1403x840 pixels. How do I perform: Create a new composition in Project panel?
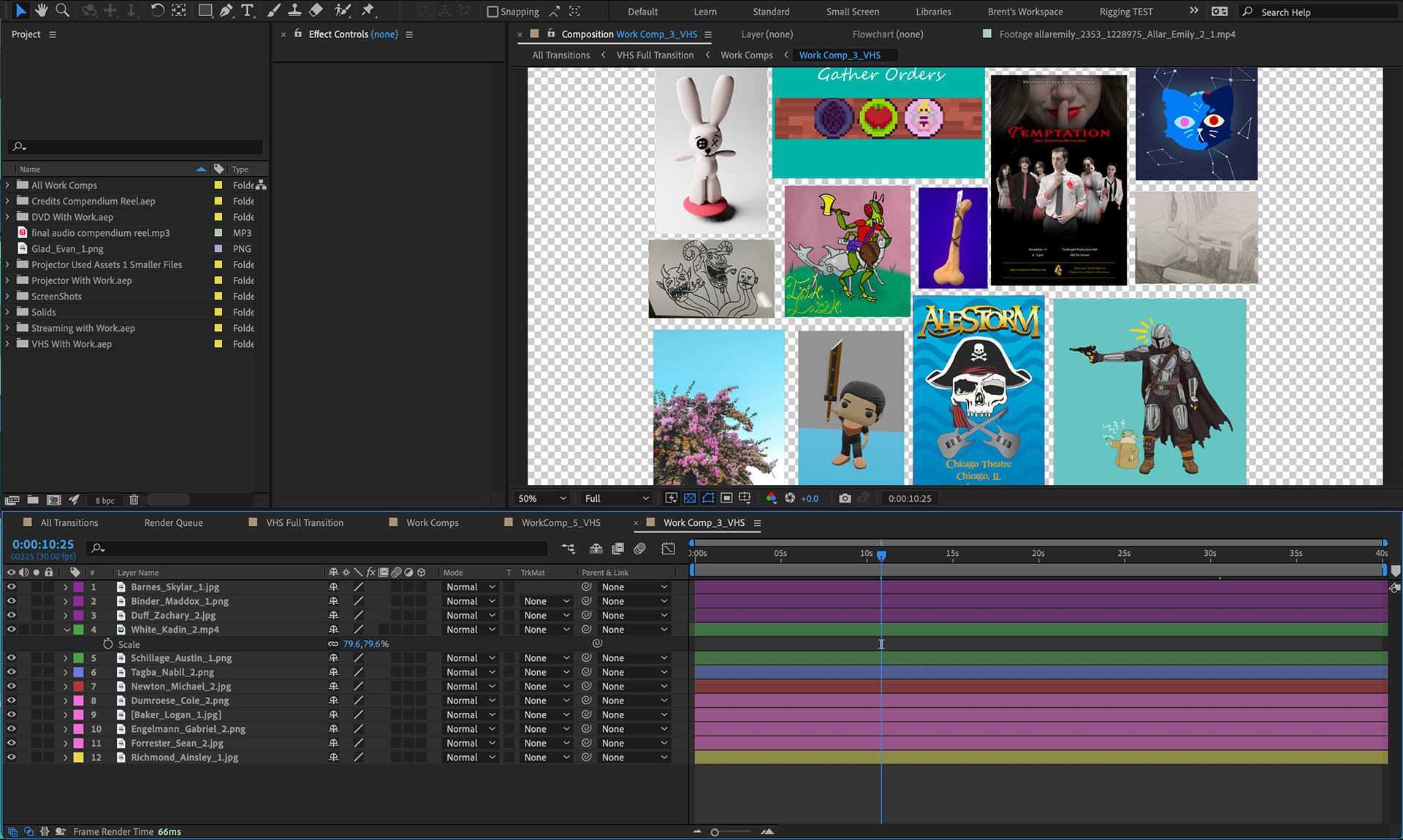(53, 500)
